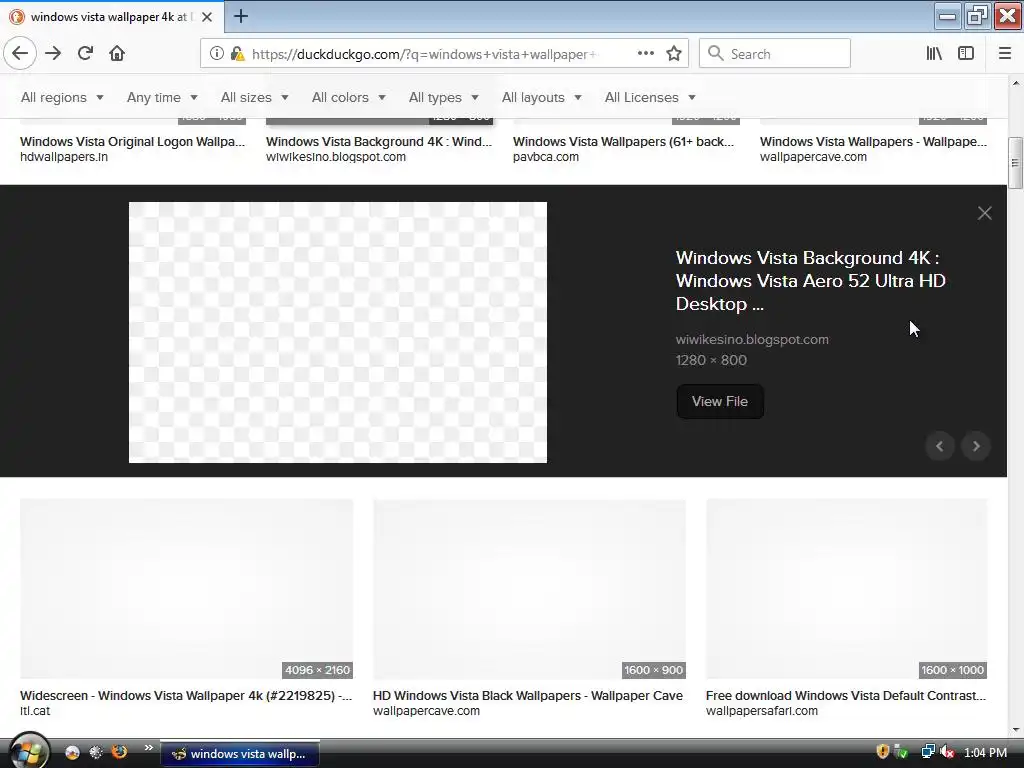Open the Windows Vista Aero 52 title link
This screenshot has height=768, width=1024.
click(x=810, y=281)
